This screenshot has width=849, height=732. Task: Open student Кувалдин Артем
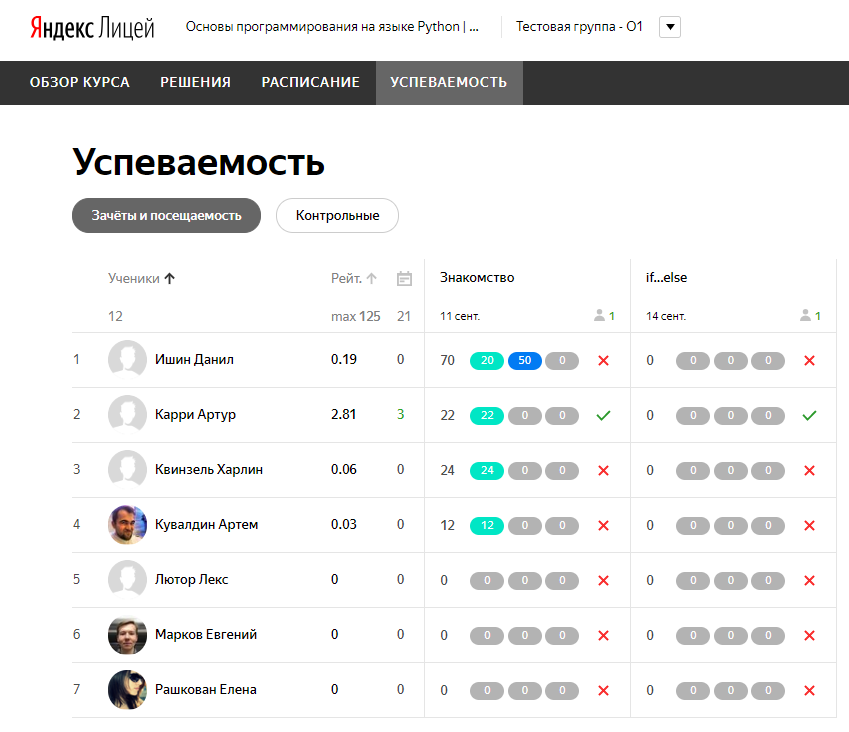(206, 525)
